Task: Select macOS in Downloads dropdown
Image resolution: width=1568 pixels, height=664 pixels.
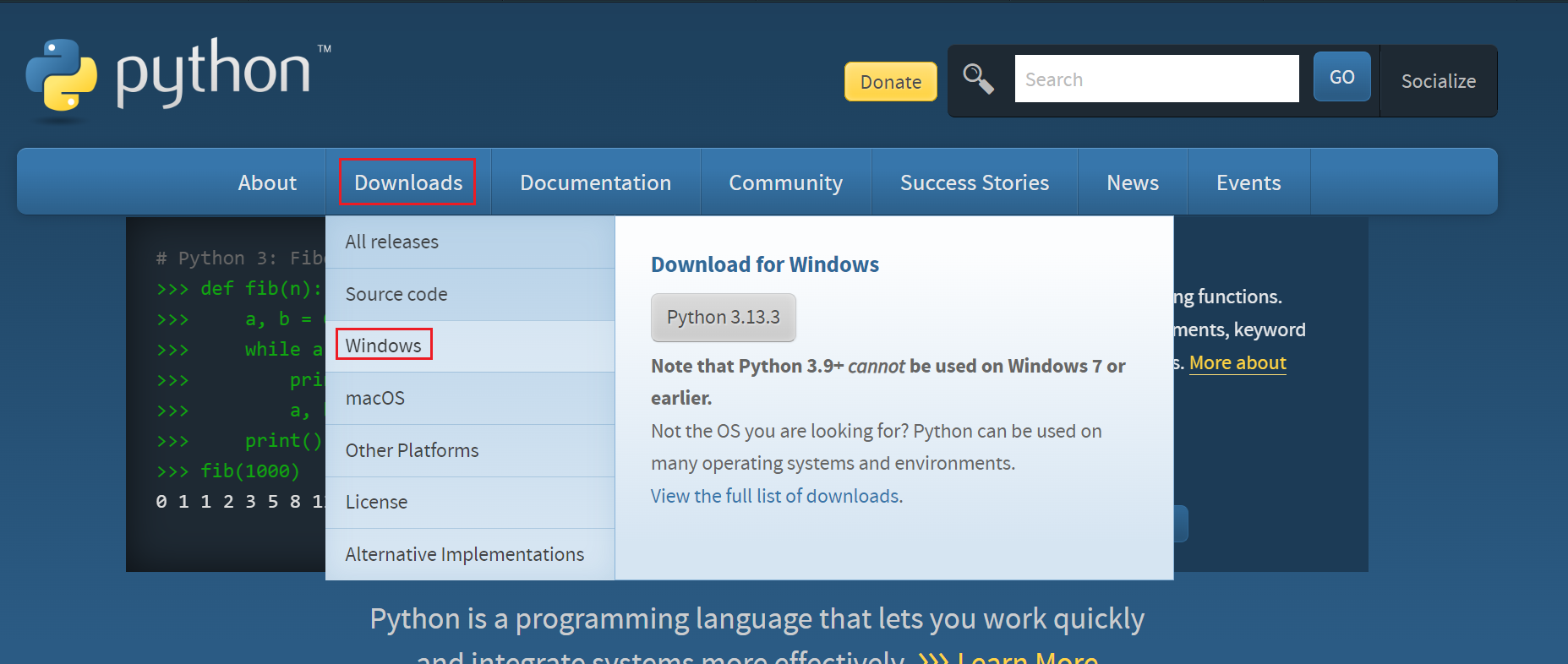Action: coord(470,398)
